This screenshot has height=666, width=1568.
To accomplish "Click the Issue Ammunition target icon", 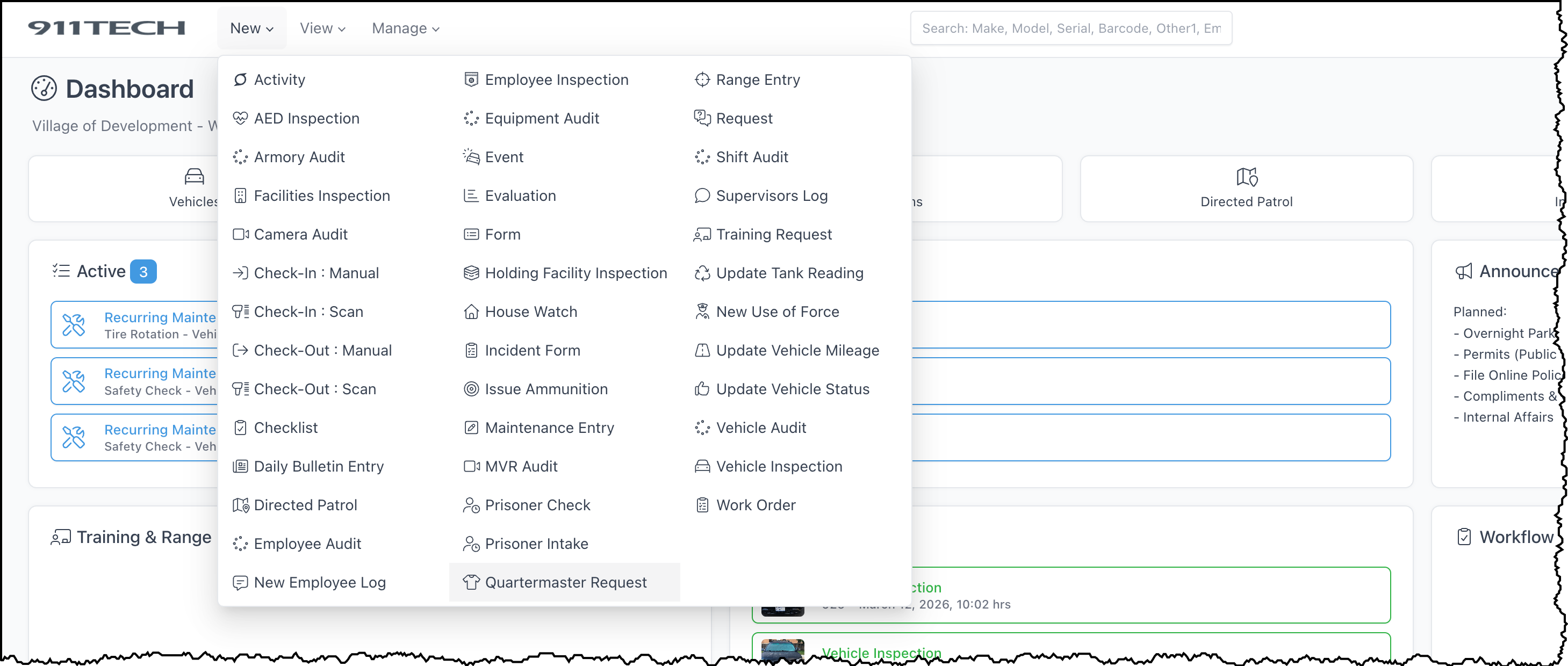I will click(471, 389).
